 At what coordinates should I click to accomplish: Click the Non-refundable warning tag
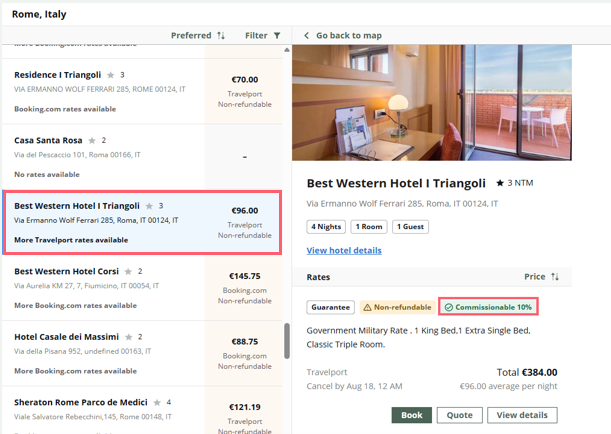397,307
